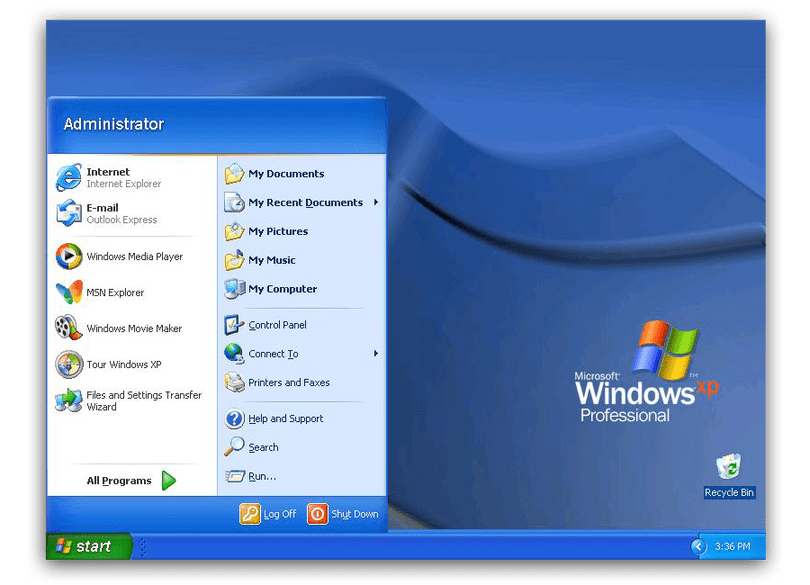This screenshot has width=810, height=585.
Task: Click the 'My Recent Documents' text
Action: tap(305, 202)
